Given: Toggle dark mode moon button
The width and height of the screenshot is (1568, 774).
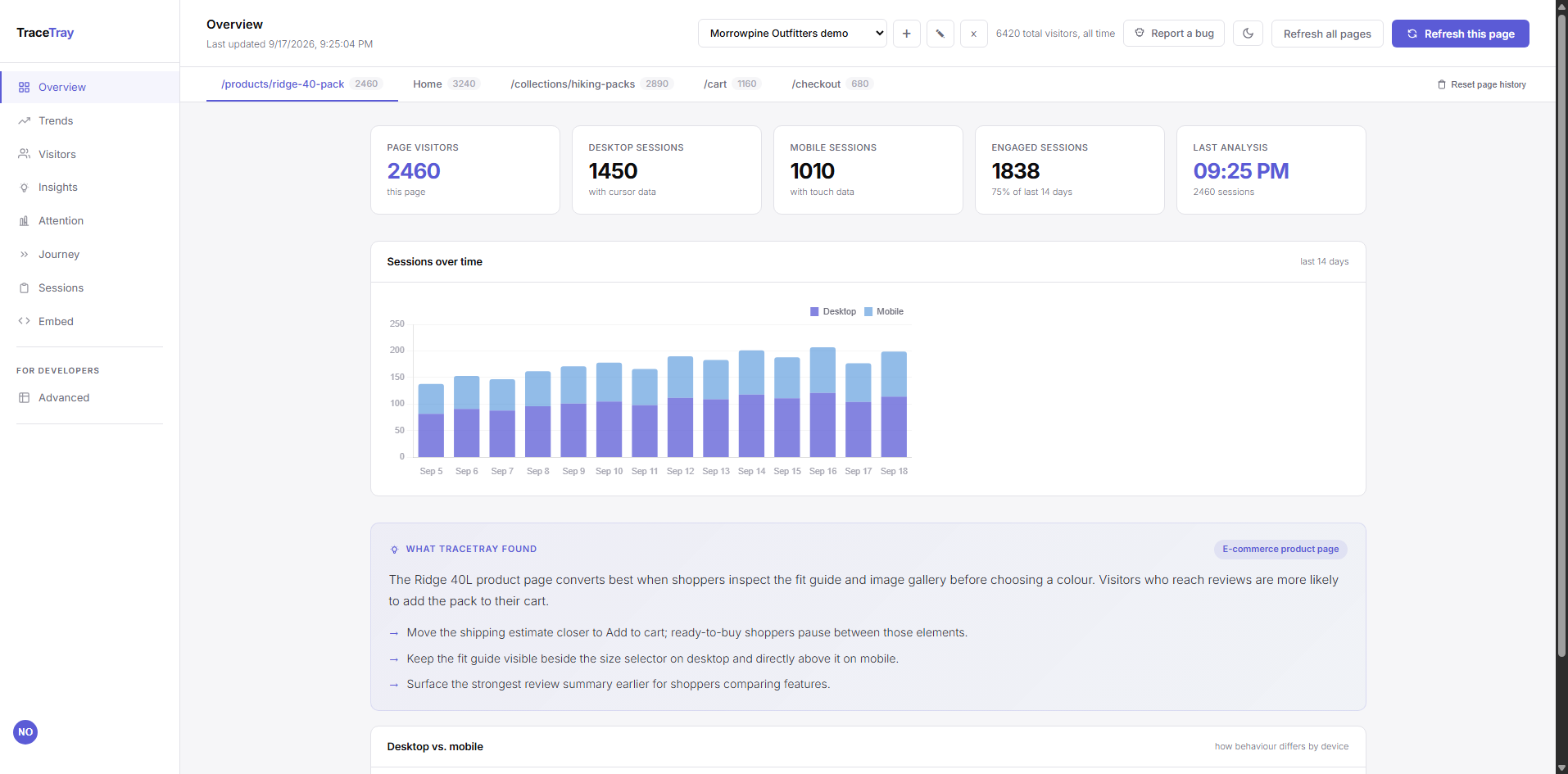Looking at the screenshot, I should click(1248, 34).
